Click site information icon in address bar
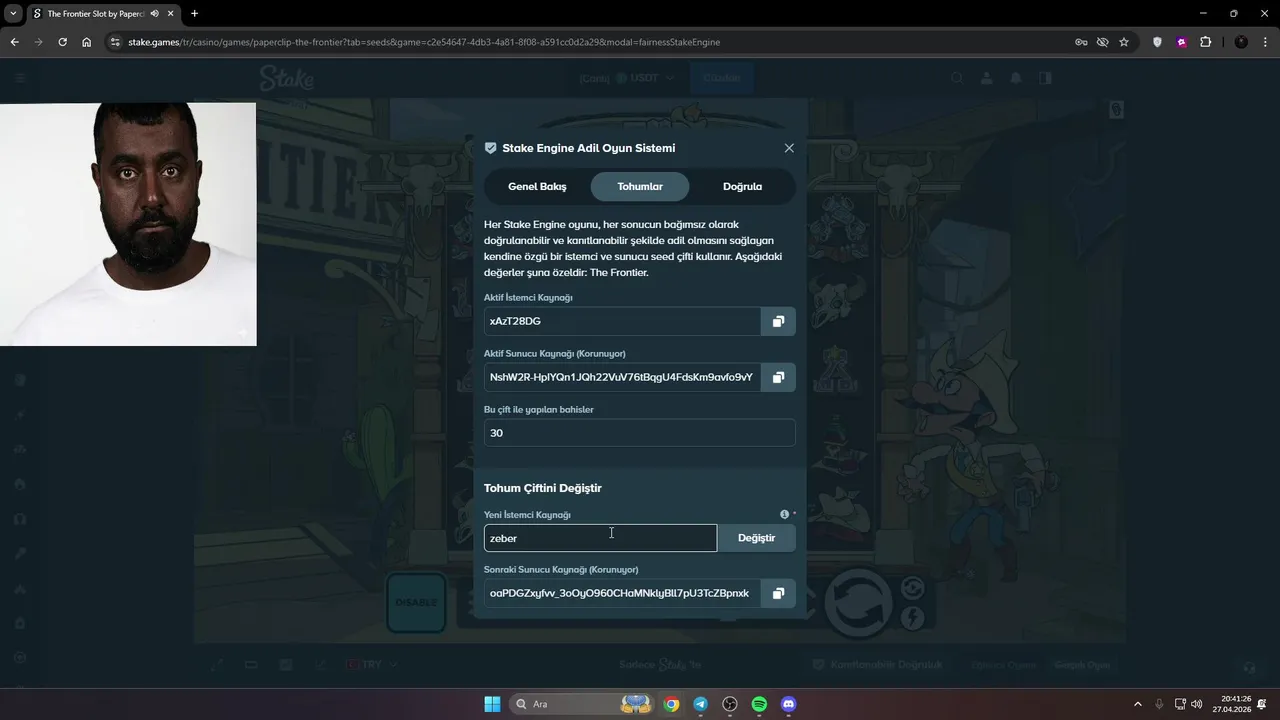 pos(115,42)
